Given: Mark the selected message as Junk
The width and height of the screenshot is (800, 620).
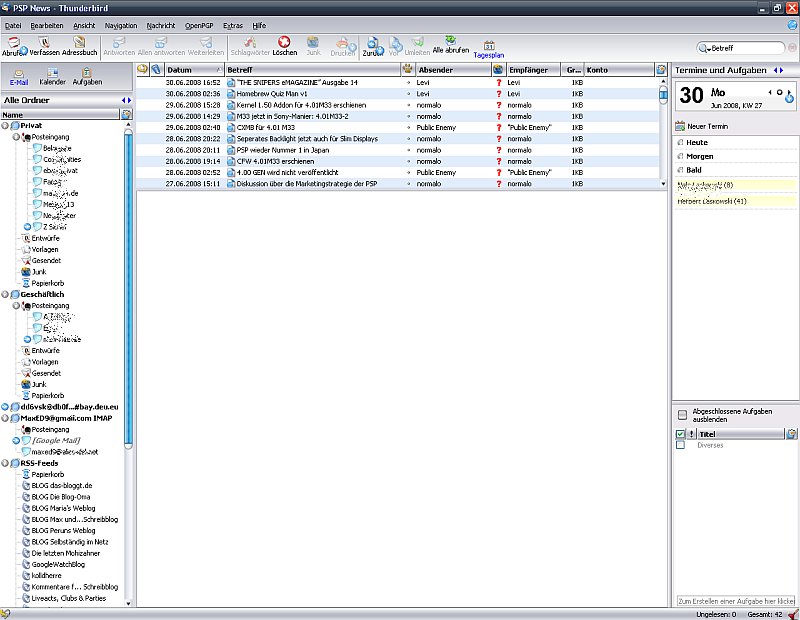Looking at the screenshot, I should [x=314, y=44].
